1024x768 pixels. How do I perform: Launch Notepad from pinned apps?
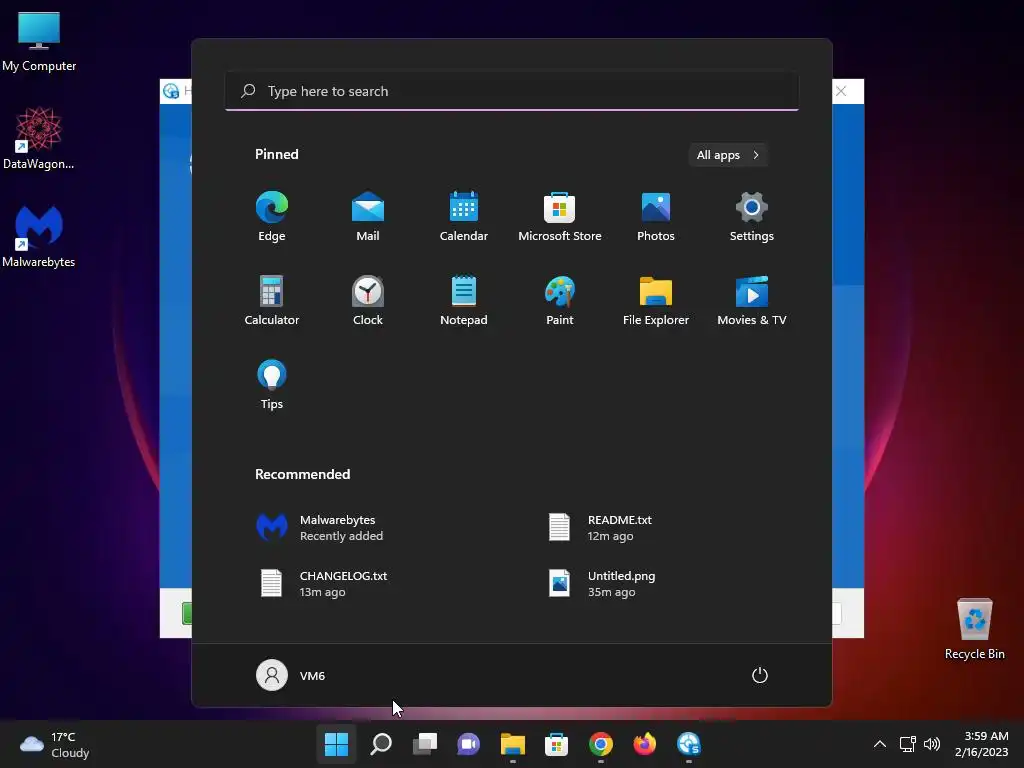click(464, 300)
